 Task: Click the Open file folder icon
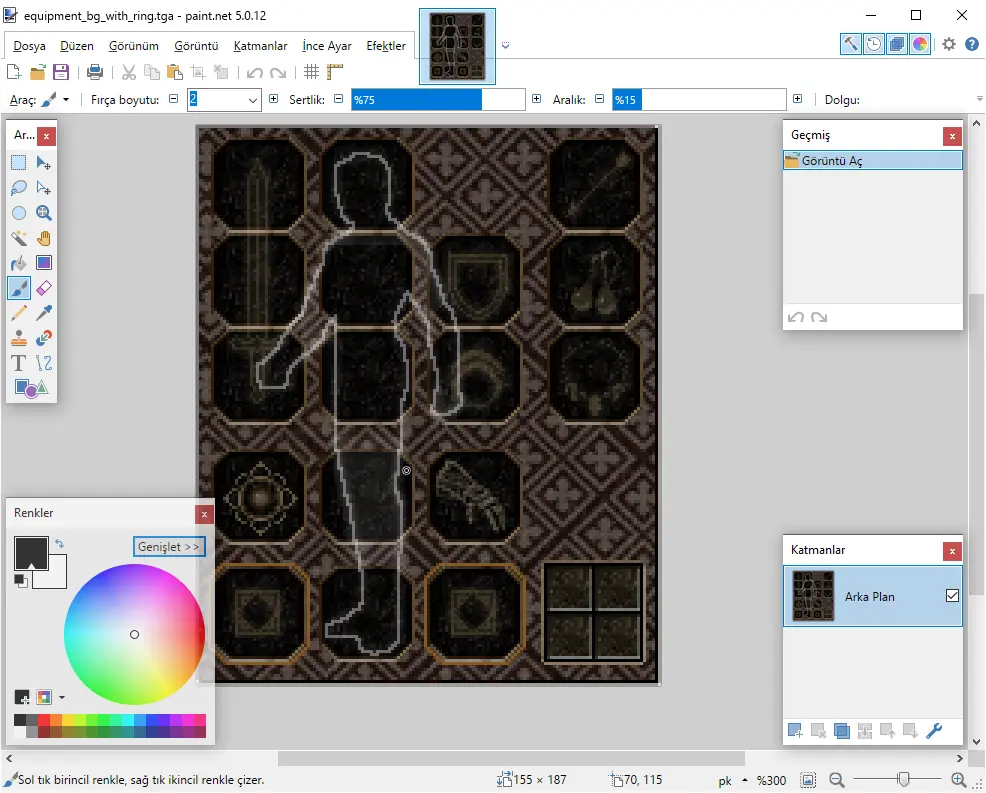pyautogui.click(x=38, y=72)
